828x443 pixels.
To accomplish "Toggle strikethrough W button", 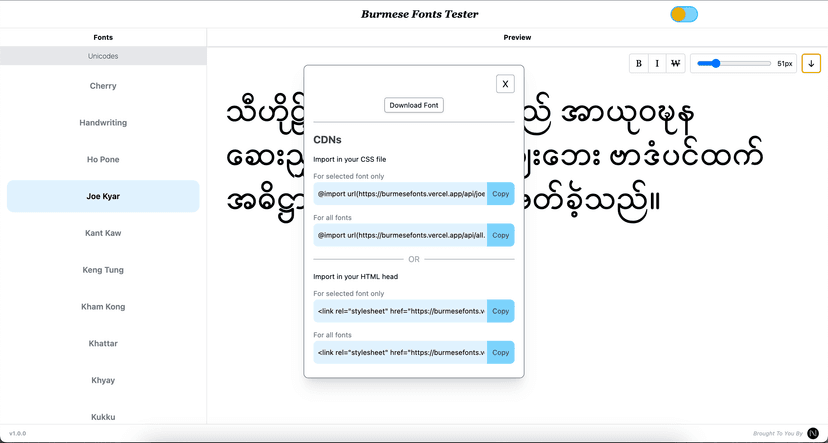I will click(x=675, y=63).
